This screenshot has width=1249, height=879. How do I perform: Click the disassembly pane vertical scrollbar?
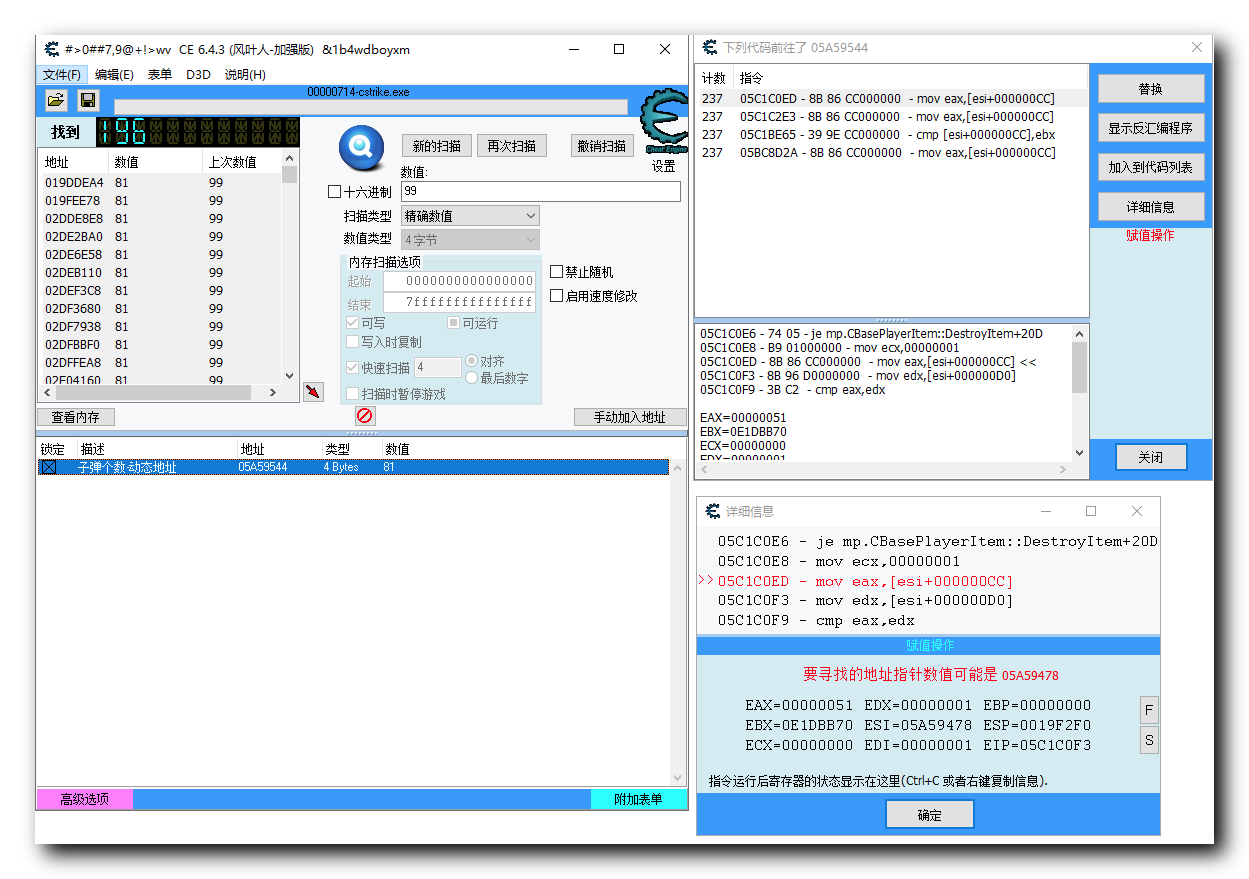tap(1080, 393)
